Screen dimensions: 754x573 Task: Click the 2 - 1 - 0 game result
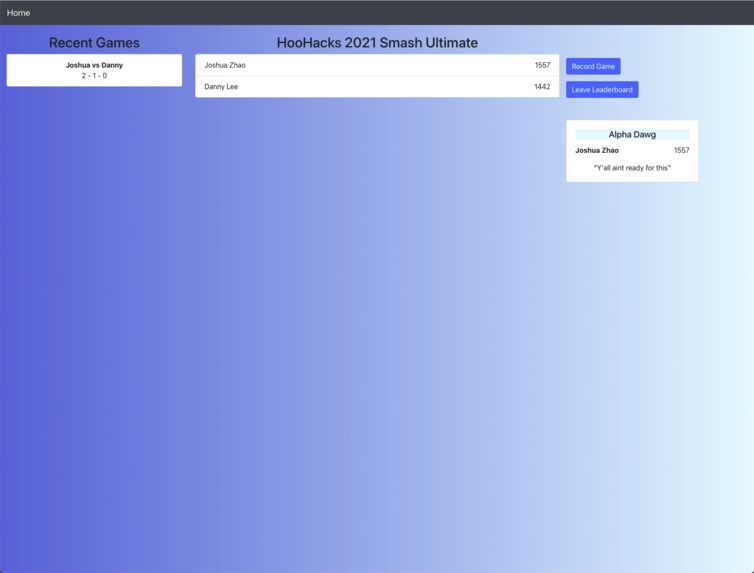pyautogui.click(x=94, y=75)
